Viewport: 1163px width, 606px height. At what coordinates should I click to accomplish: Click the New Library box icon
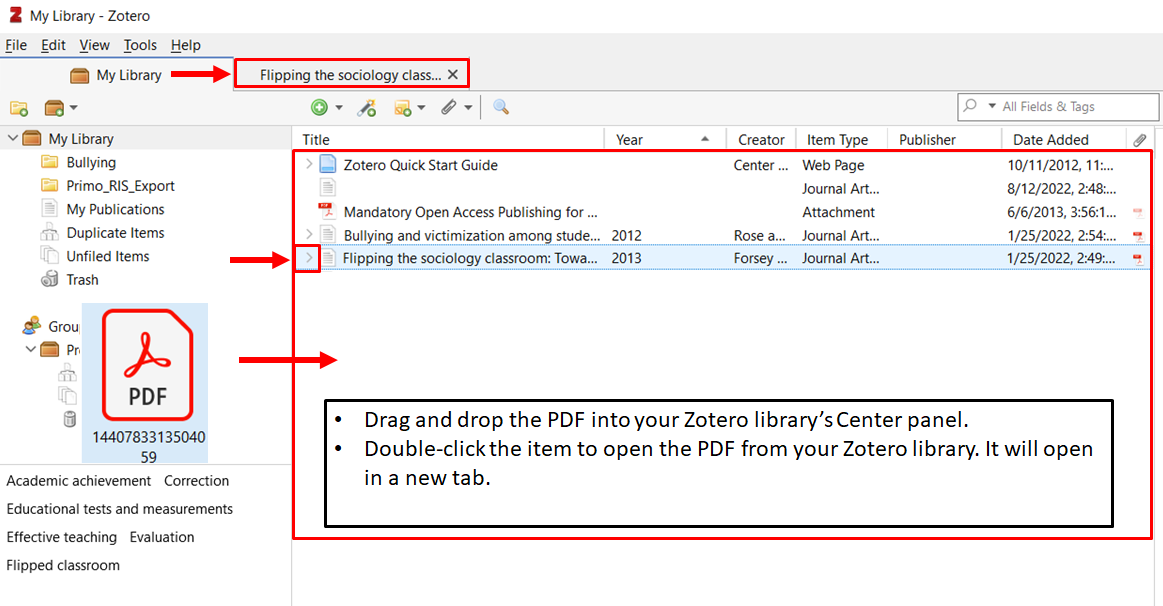pos(55,107)
